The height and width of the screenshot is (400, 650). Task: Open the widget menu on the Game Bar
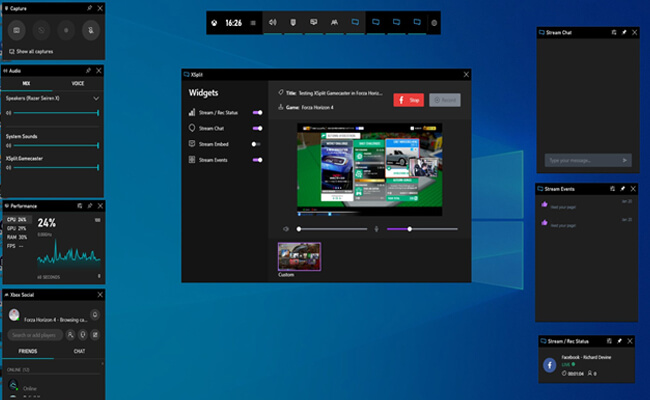[253, 23]
